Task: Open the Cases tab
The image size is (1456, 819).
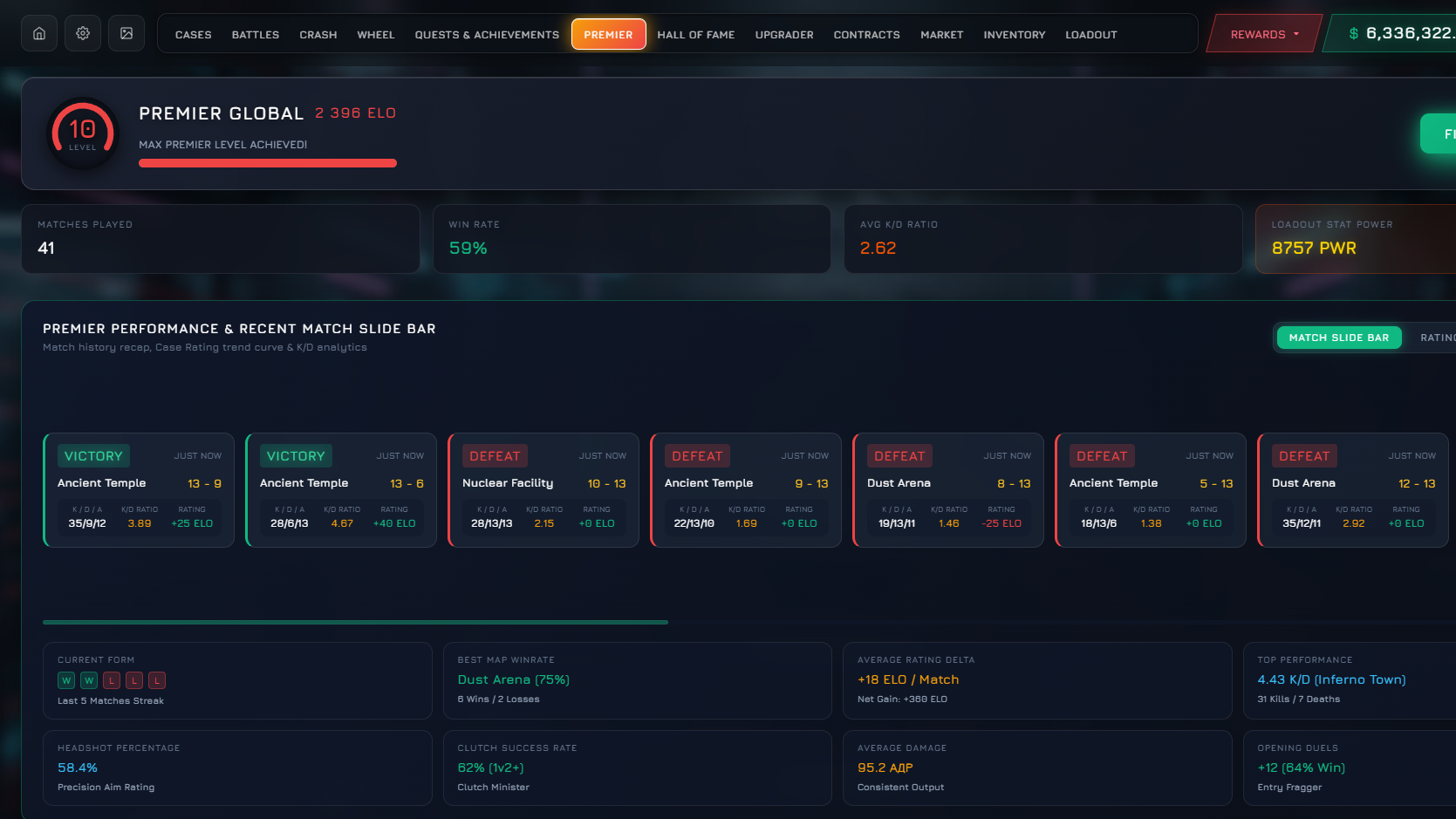Action: tap(194, 35)
